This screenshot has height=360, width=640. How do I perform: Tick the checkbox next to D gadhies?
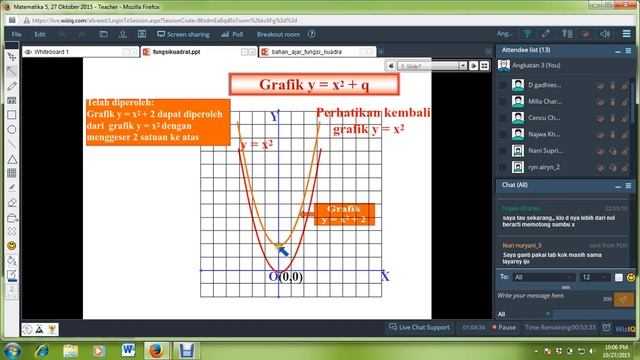point(503,85)
